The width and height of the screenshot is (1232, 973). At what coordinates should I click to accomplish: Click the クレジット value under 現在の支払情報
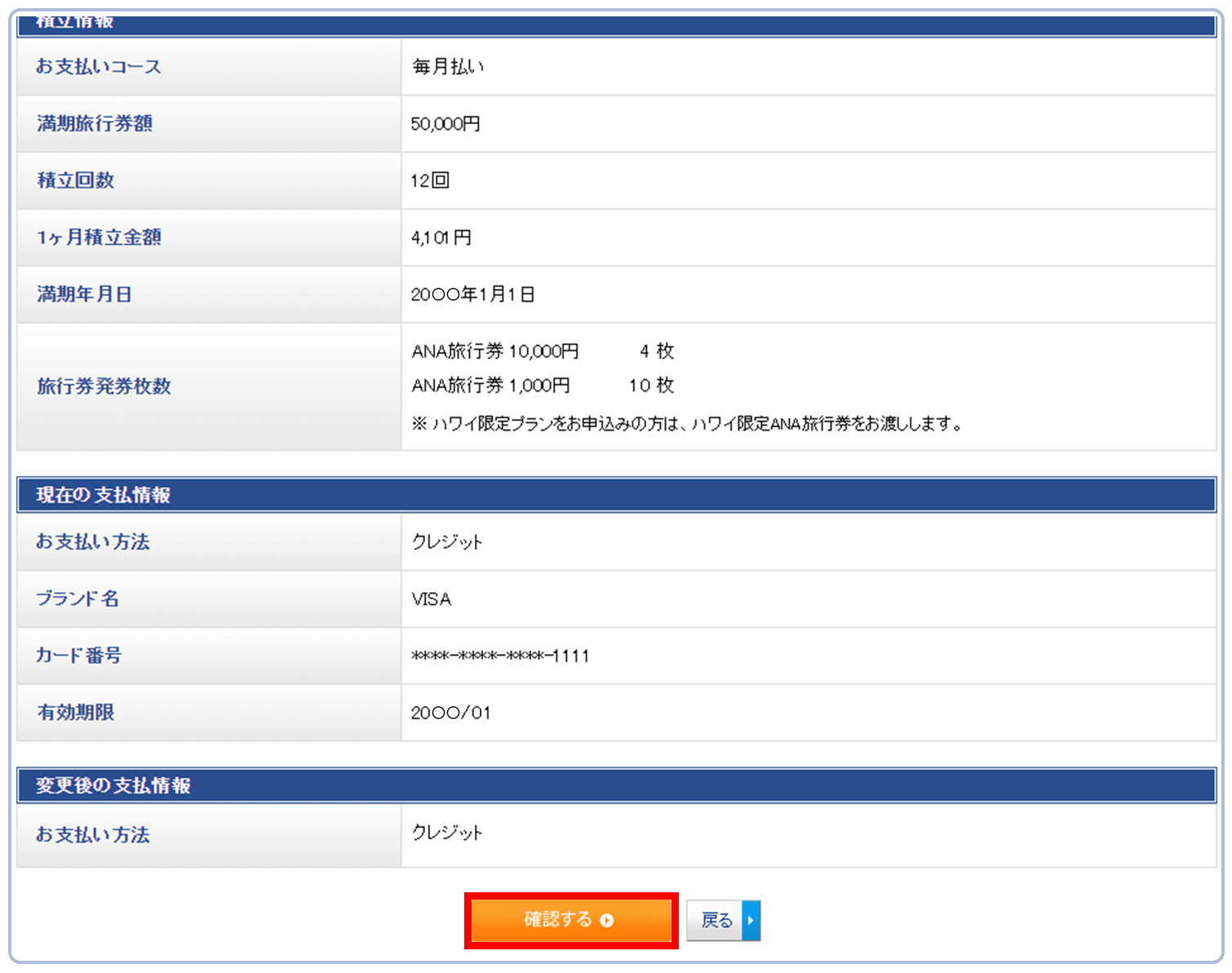pyautogui.click(x=447, y=542)
